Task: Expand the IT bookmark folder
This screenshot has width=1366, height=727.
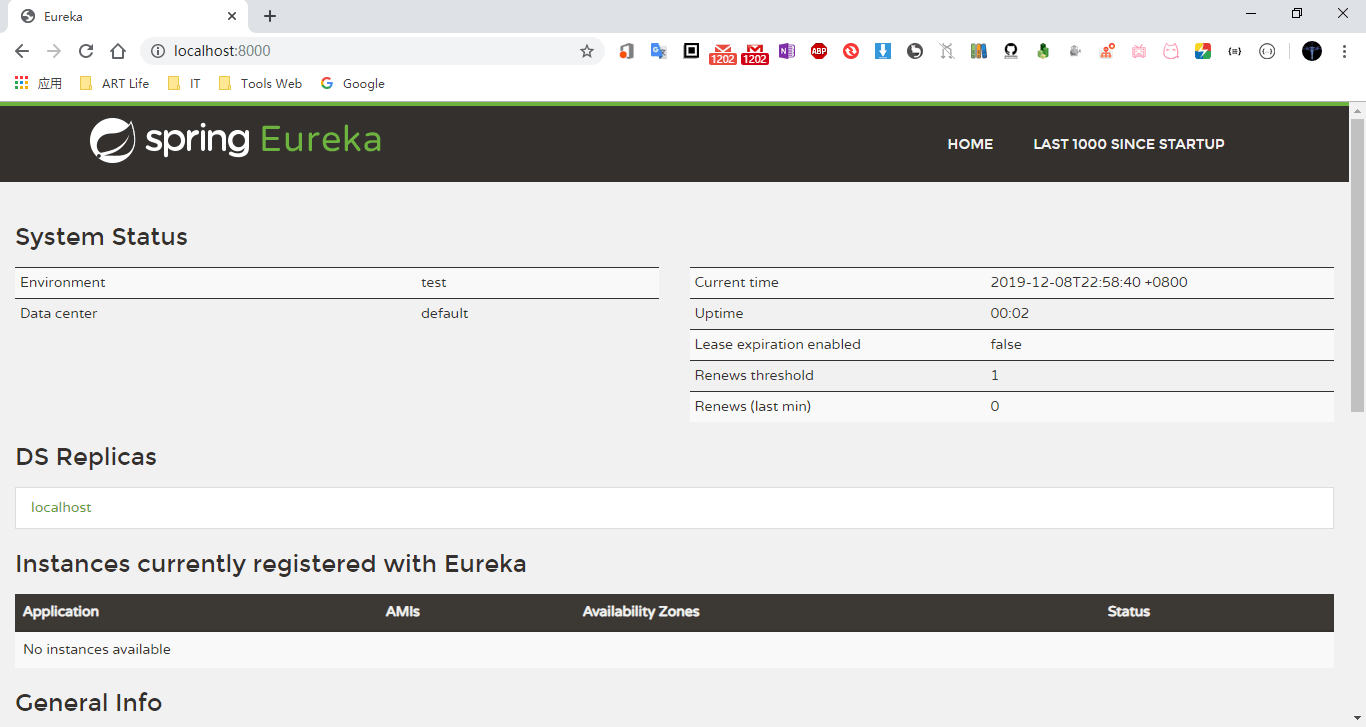Action: (184, 83)
